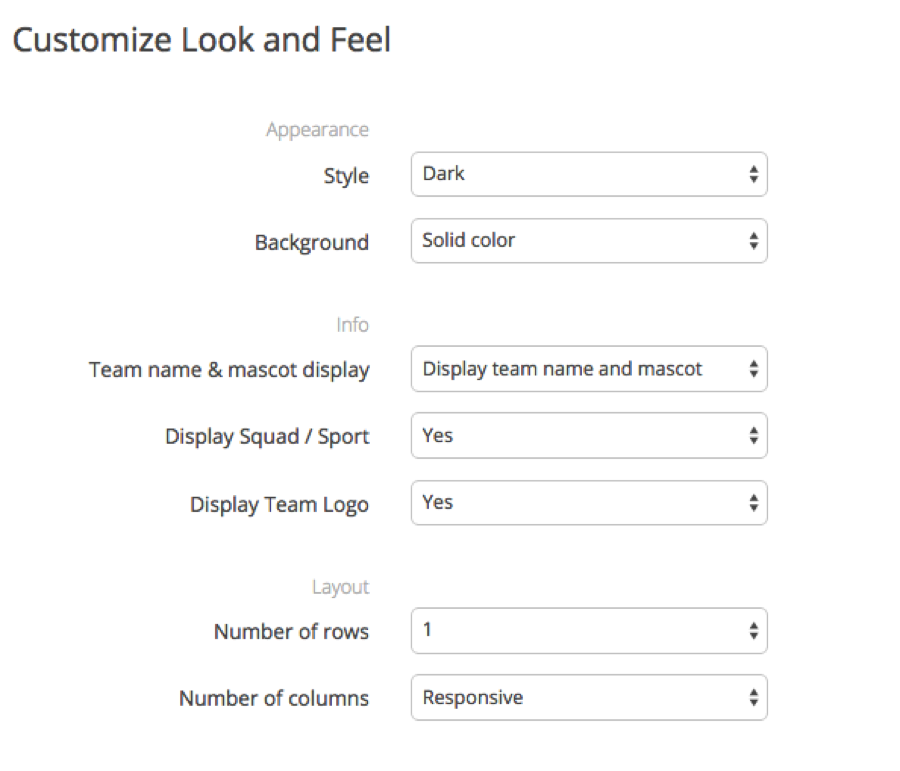
Task: Open the Number of rows dropdown
Action: (589, 630)
